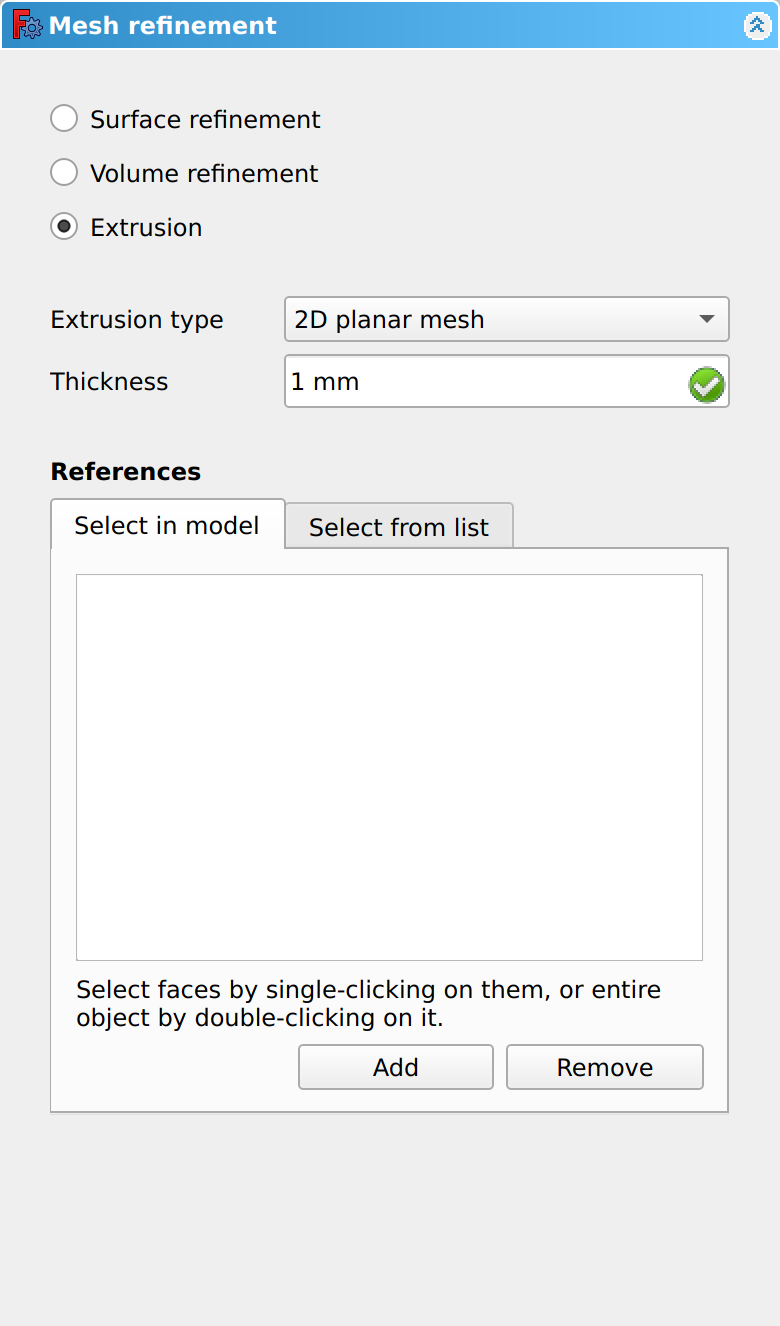Viewport: 780px width, 1326px height.
Task: Open the Select from list tab
Action: pos(399,527)
